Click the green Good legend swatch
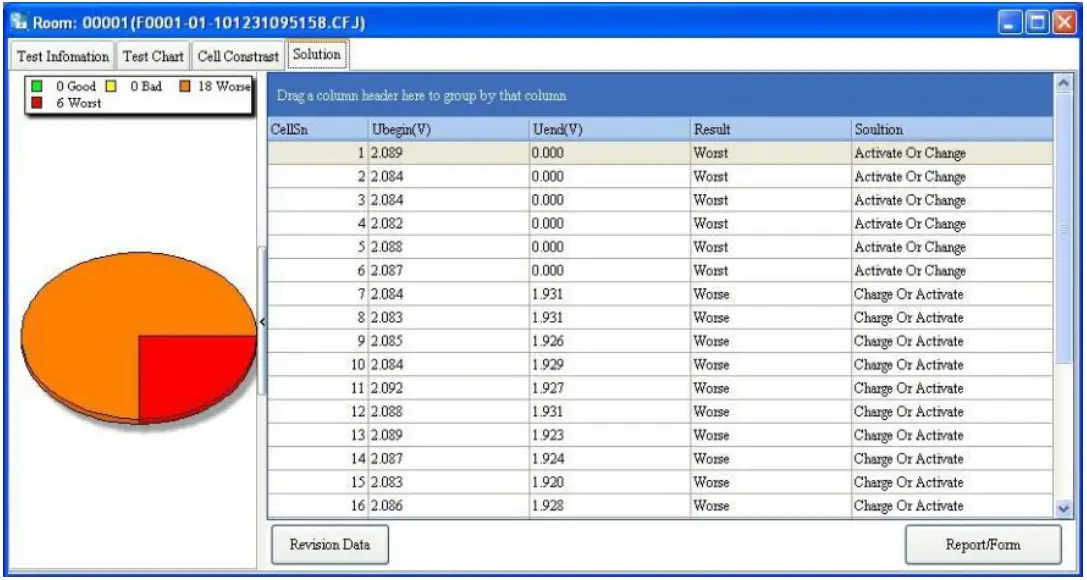The width and height of the screenshot is (1087, 580). (37, 87)
